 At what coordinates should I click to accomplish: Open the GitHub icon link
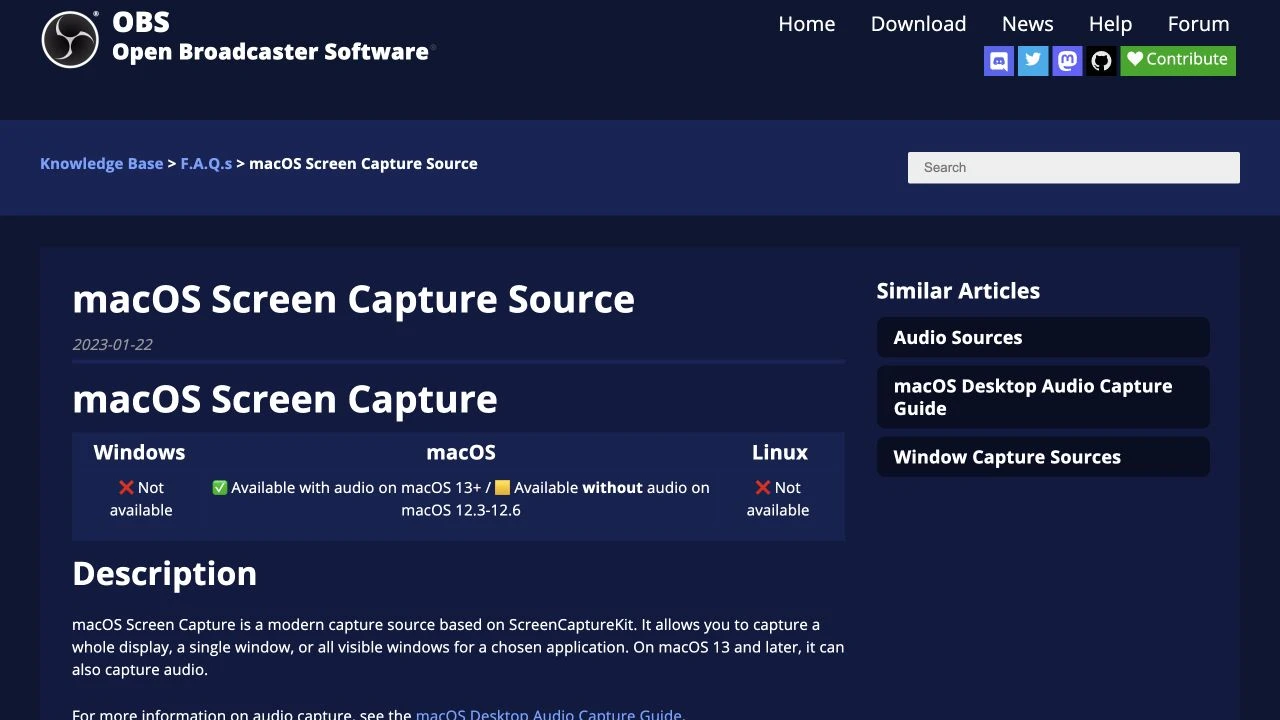[x=1101, y=61]
